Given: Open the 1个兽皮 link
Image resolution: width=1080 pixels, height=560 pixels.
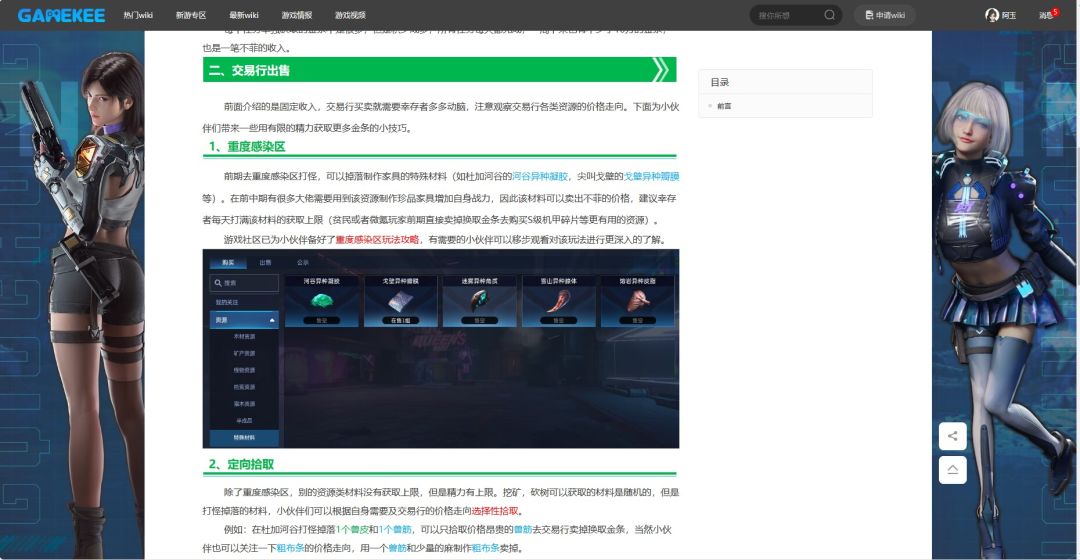Looking at the screenshot, I should point(352,530).
